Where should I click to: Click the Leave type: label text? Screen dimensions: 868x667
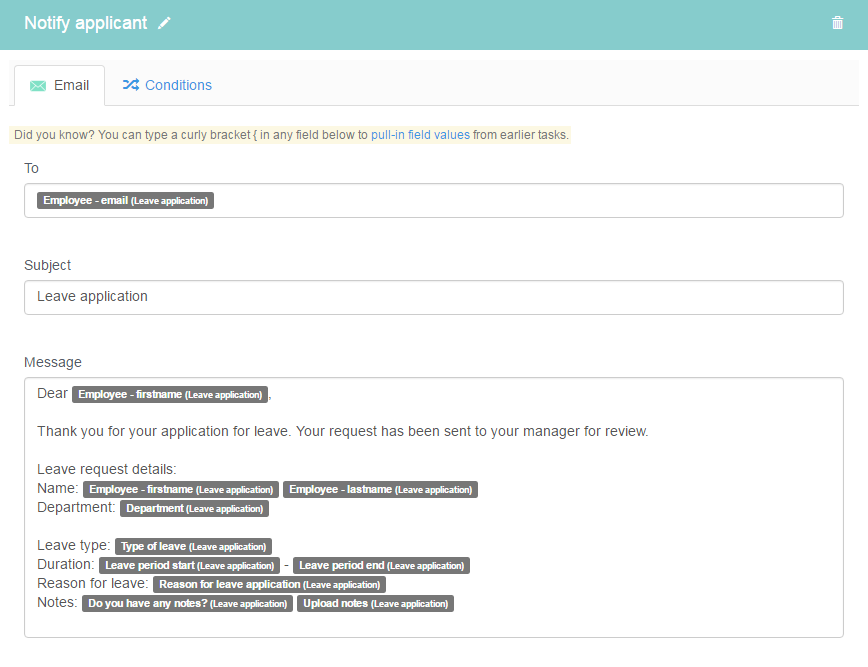74,546
